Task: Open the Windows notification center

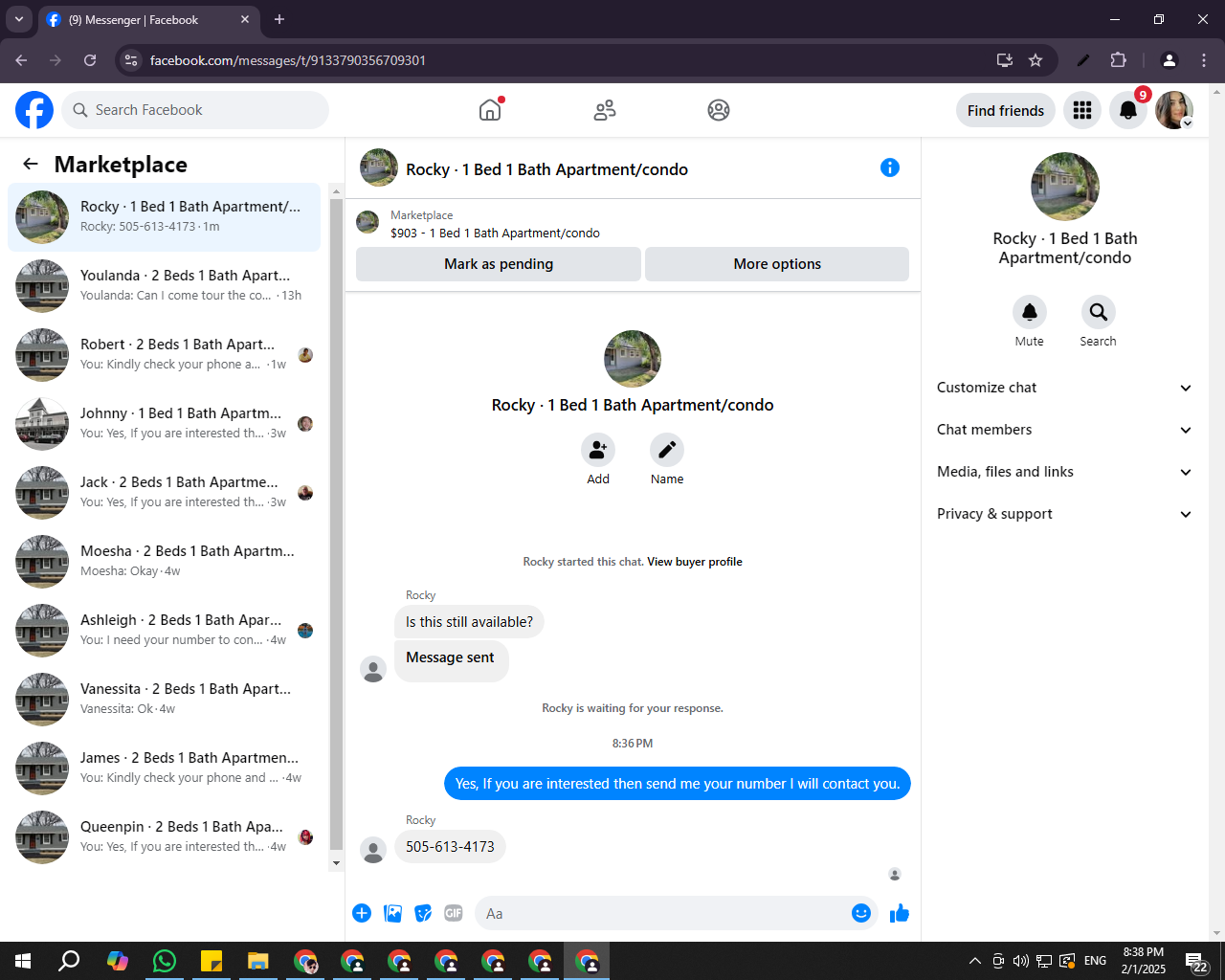Action: click(x=1196, y=961)
